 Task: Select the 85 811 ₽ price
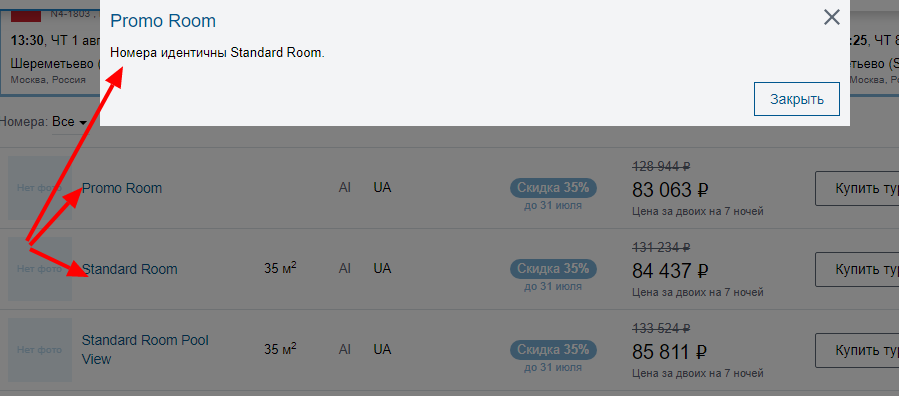click(x=670, y=351)
